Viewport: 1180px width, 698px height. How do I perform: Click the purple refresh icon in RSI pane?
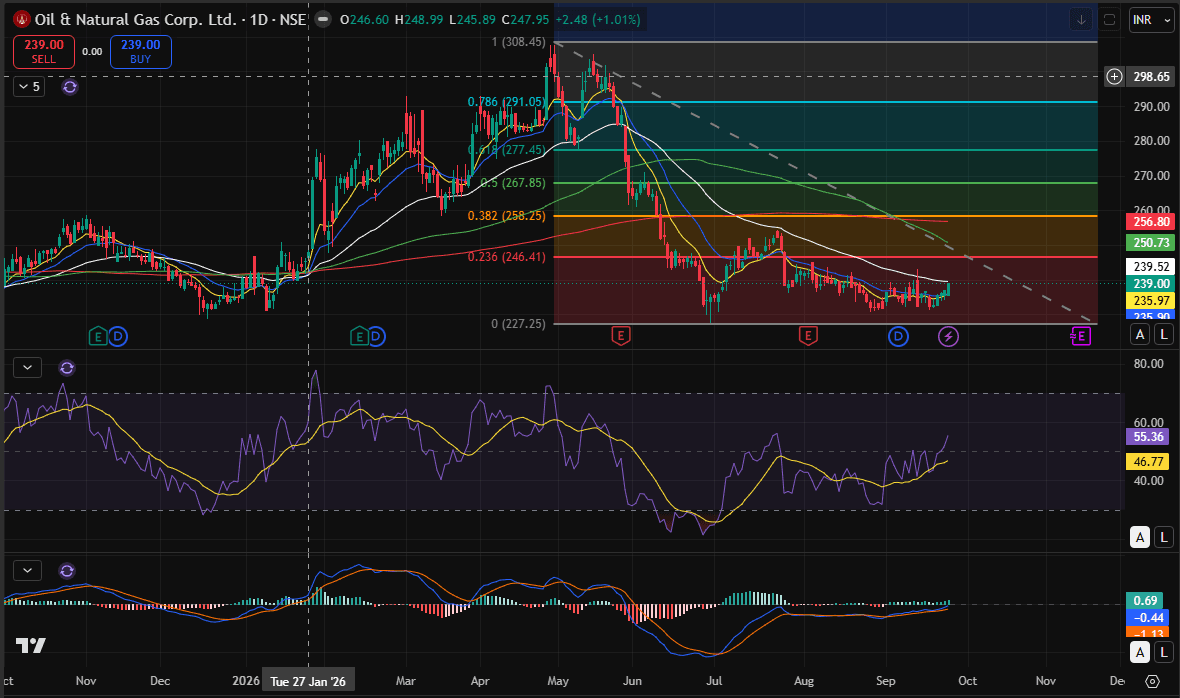pos(67,368)
